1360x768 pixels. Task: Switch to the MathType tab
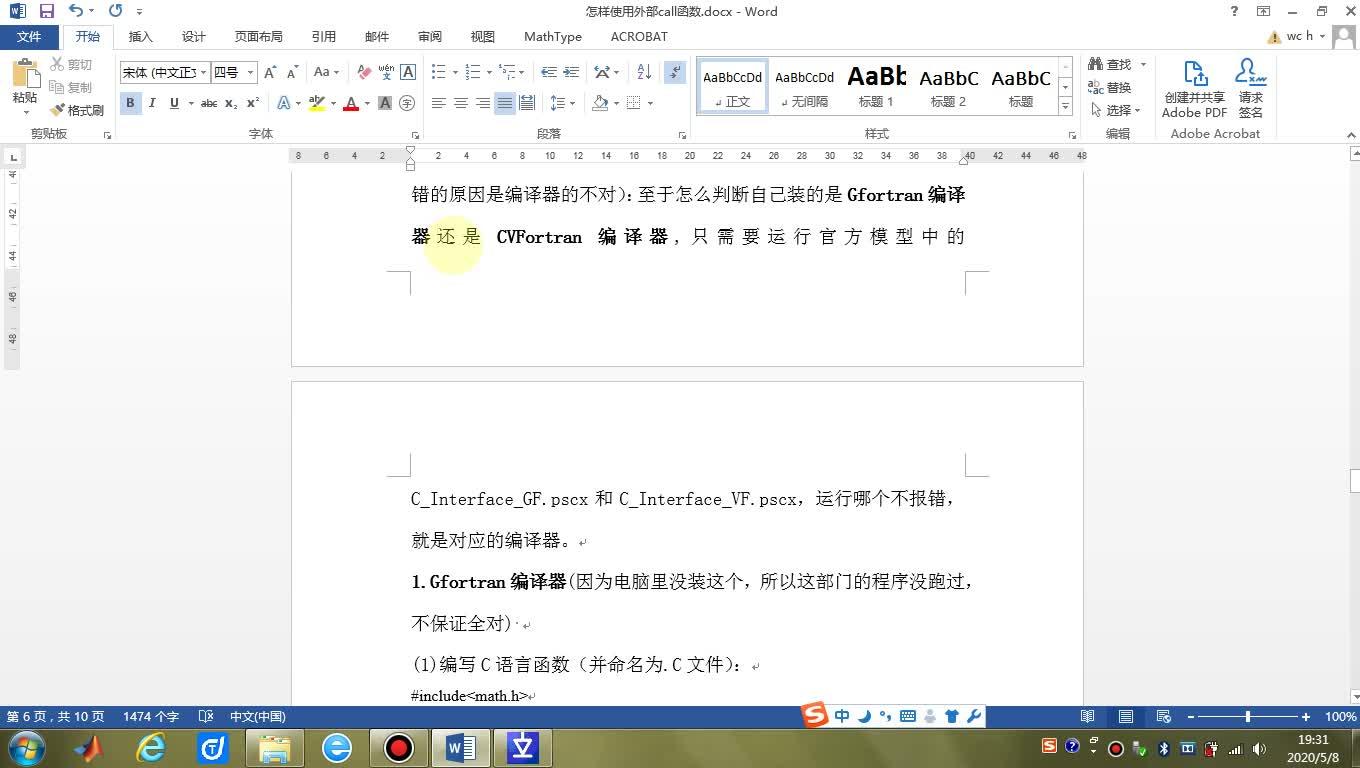[x=552, y=37]
